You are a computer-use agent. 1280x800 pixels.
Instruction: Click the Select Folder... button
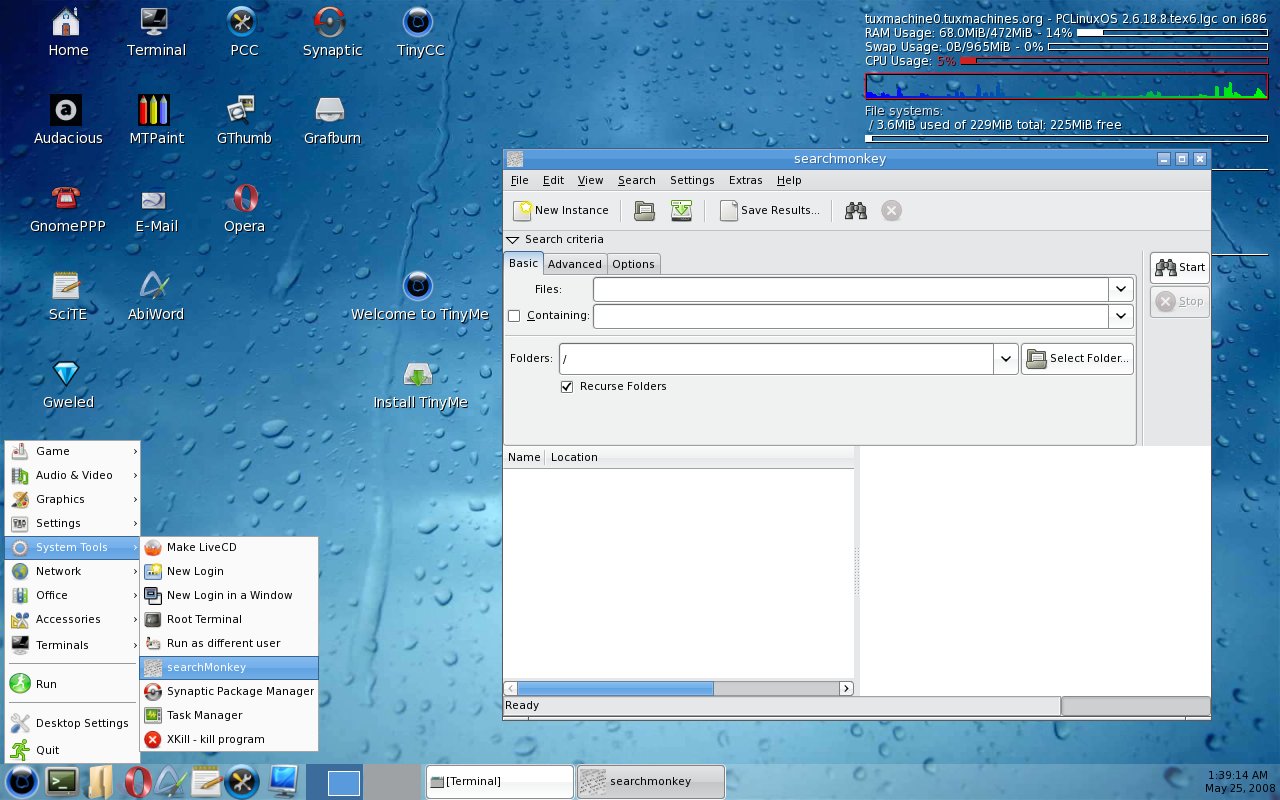[x=1077, y=358]
